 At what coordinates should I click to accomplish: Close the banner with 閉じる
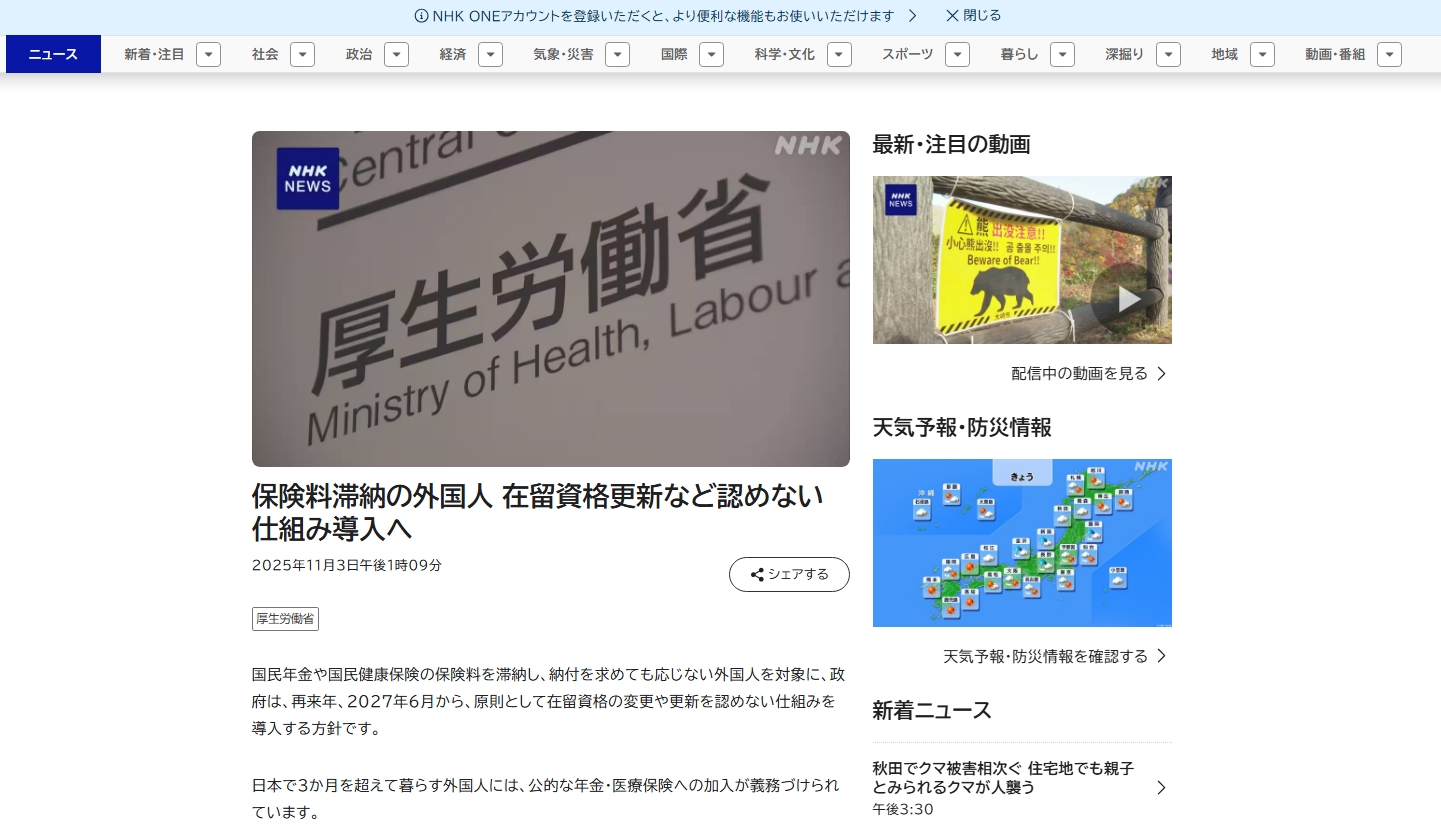(973, 16)
